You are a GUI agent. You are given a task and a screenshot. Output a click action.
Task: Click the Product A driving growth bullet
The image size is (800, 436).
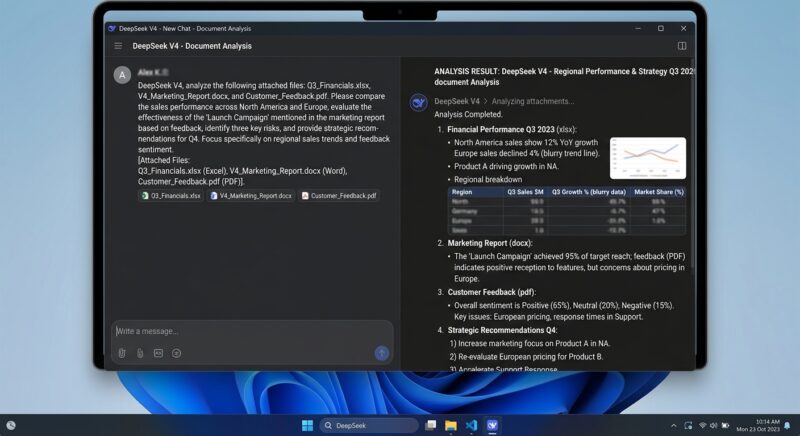click(506, 166)
